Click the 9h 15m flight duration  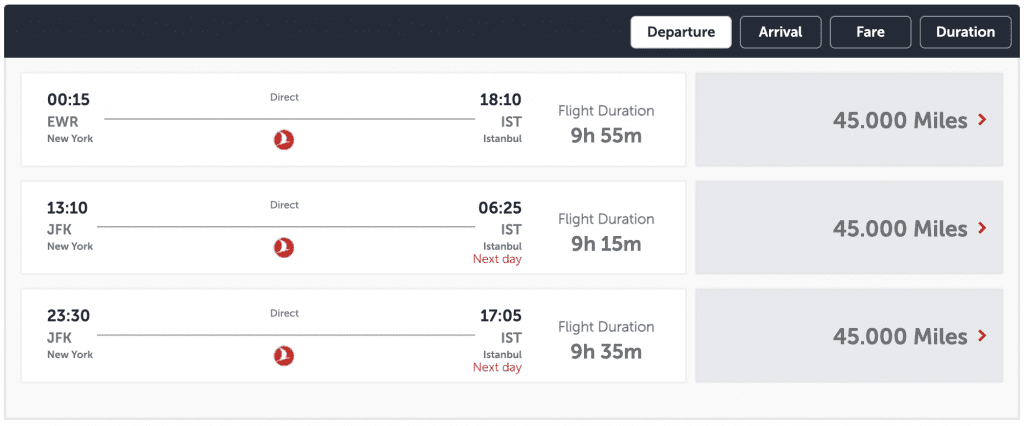tap(606, 244)
